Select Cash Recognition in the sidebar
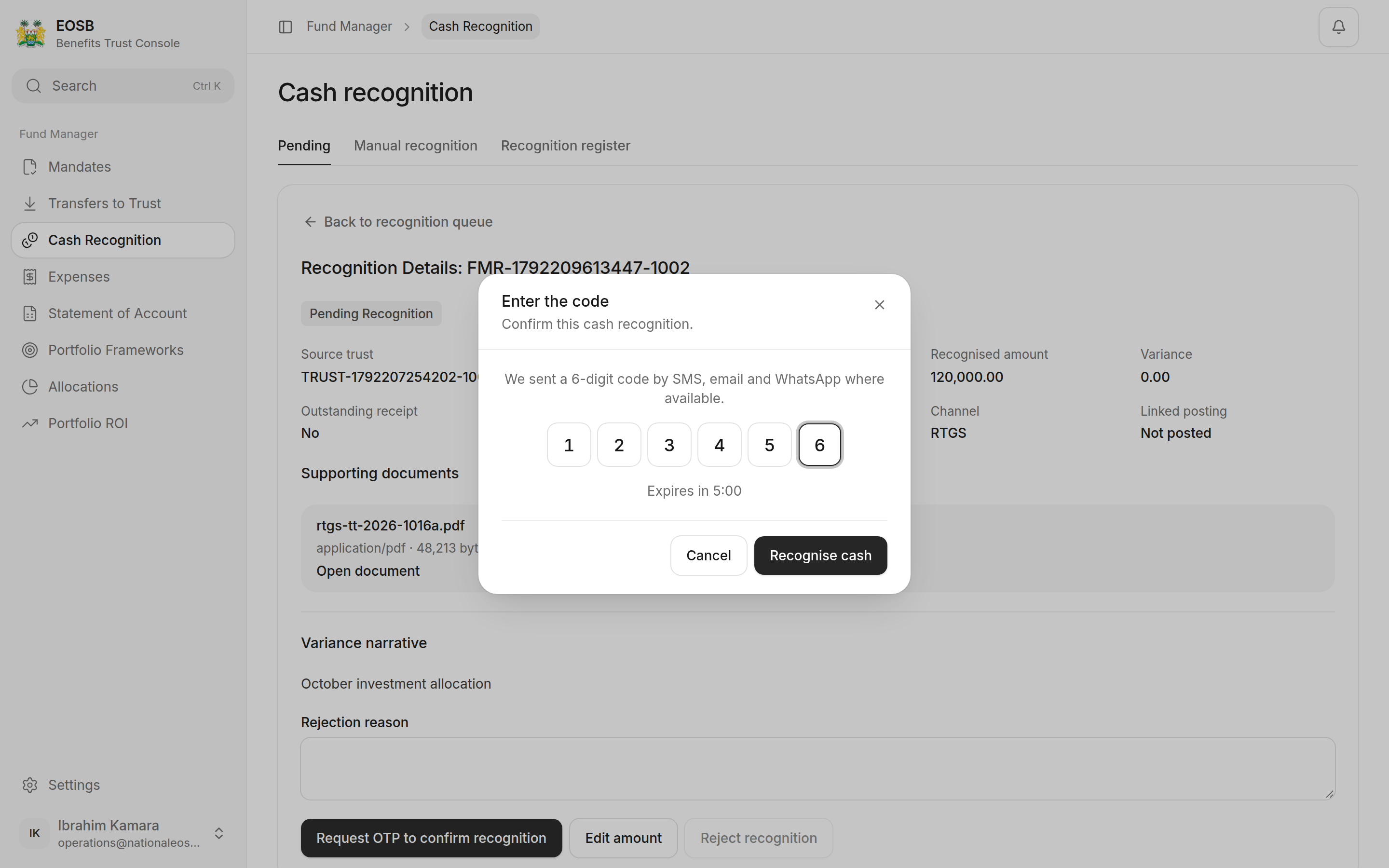 coord(123,241)
